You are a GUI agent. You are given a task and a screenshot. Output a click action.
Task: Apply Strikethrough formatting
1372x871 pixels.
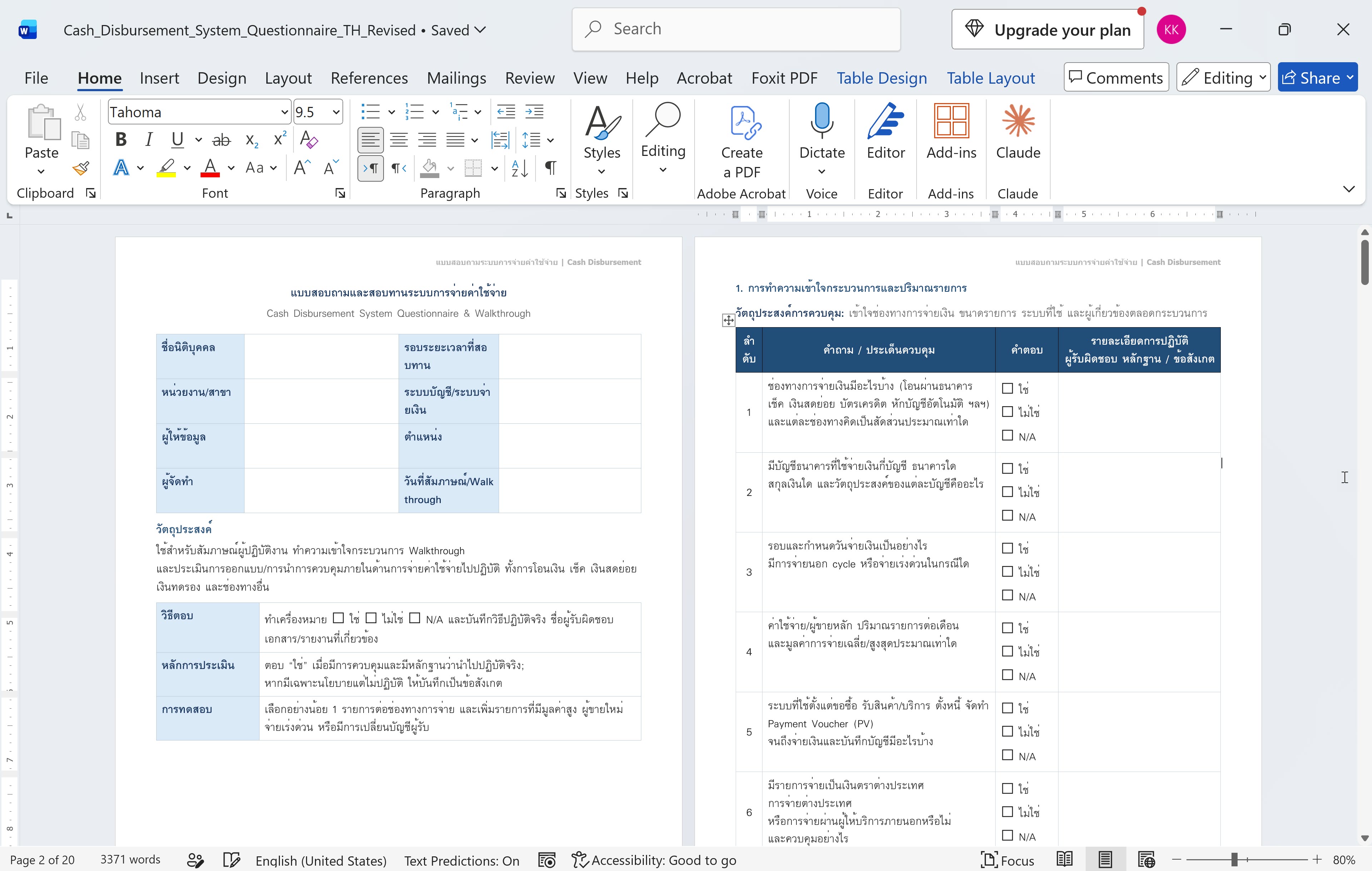(221, 140)
